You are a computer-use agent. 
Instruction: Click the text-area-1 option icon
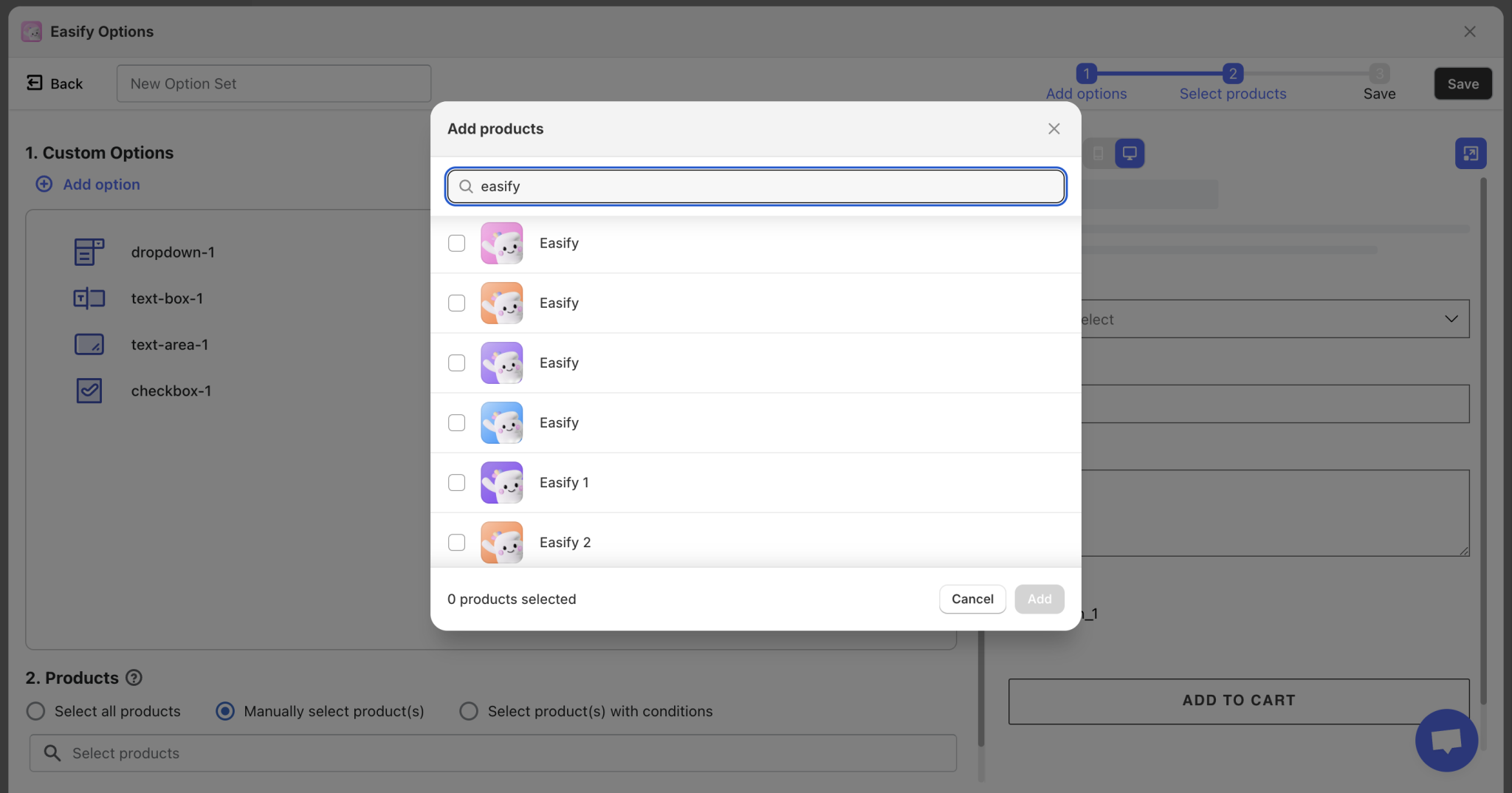pos(89,344)
